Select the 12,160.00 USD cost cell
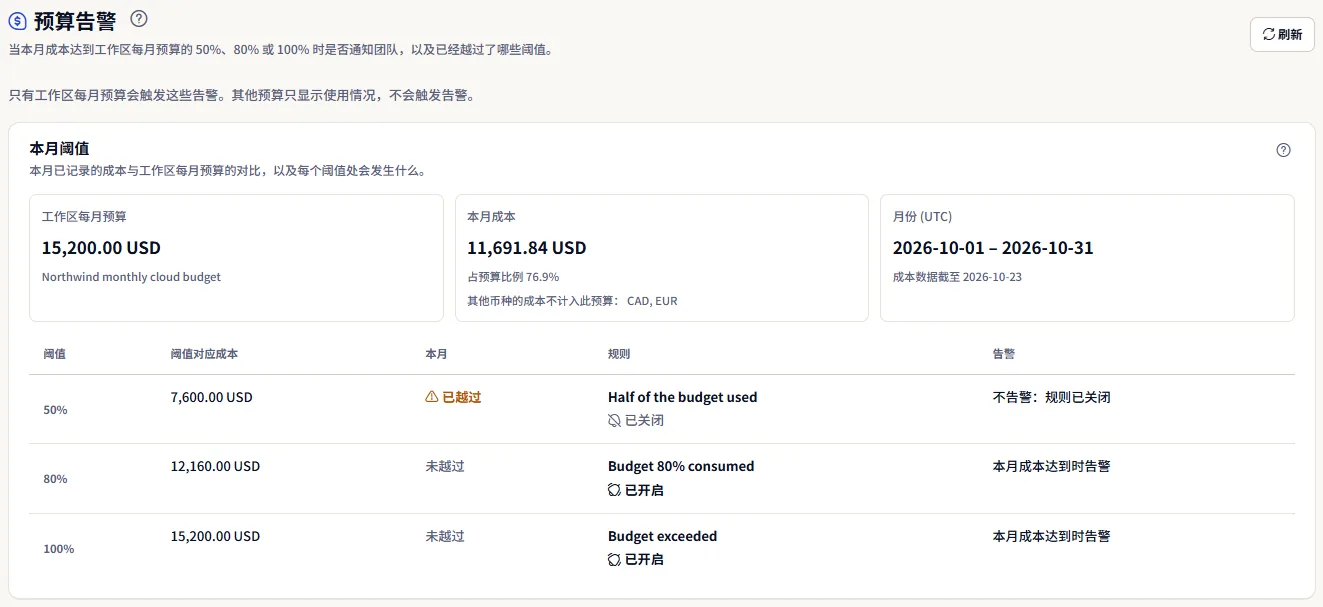Screen dimensions: 1323x607 click(215, 466)
